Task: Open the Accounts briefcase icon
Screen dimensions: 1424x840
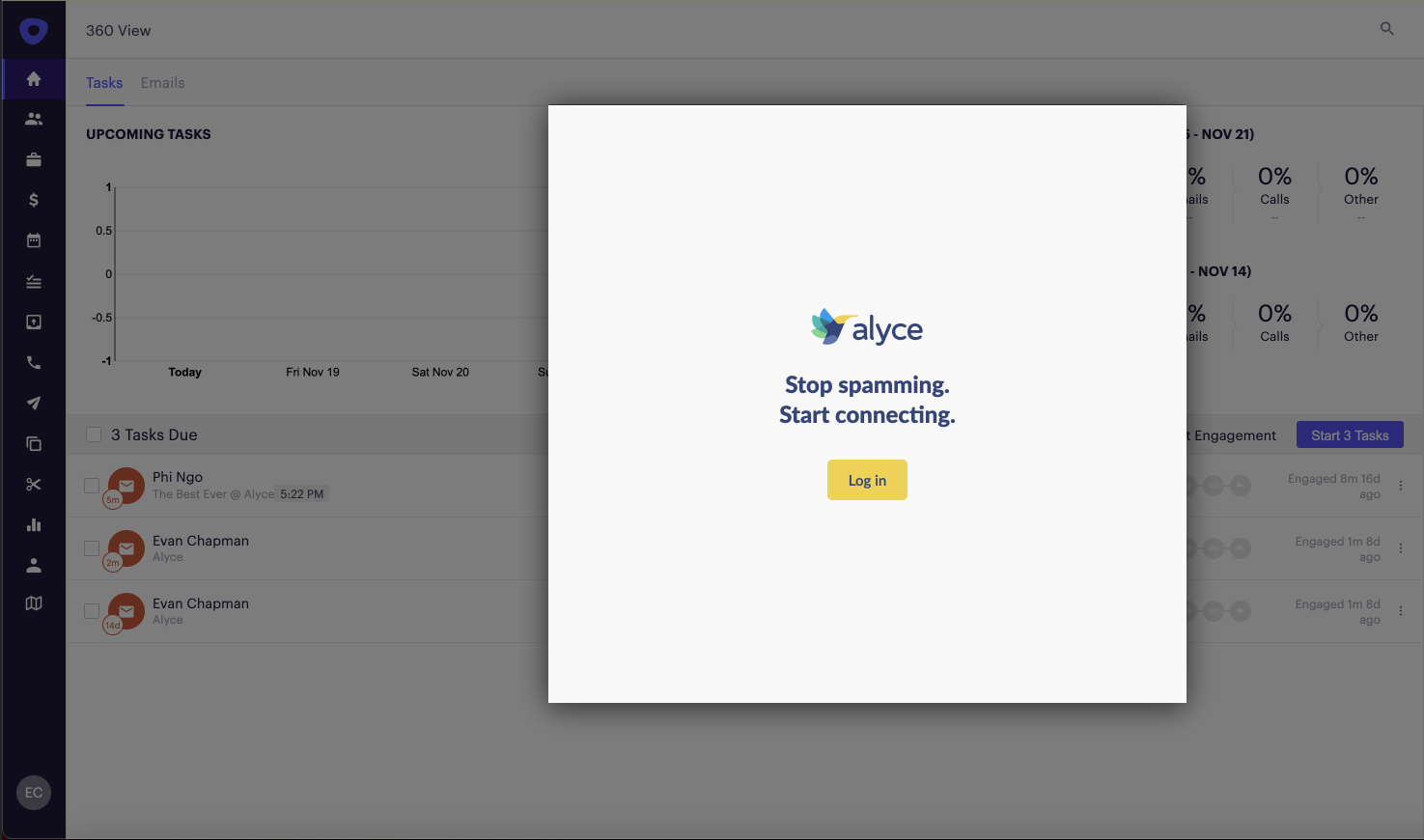Action: tap(34, 160)
